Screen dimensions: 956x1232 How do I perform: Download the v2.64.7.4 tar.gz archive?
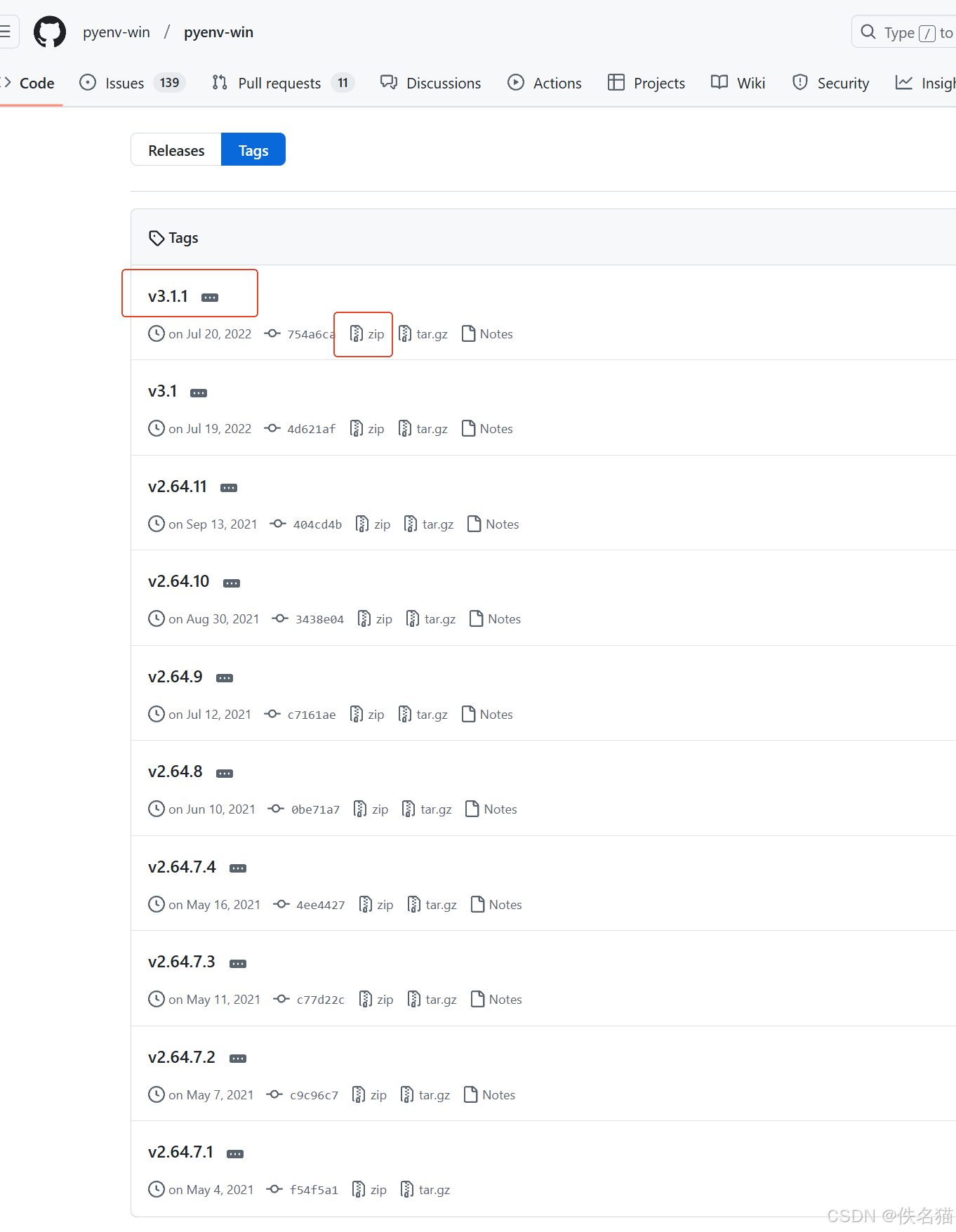tap(432, 905)
